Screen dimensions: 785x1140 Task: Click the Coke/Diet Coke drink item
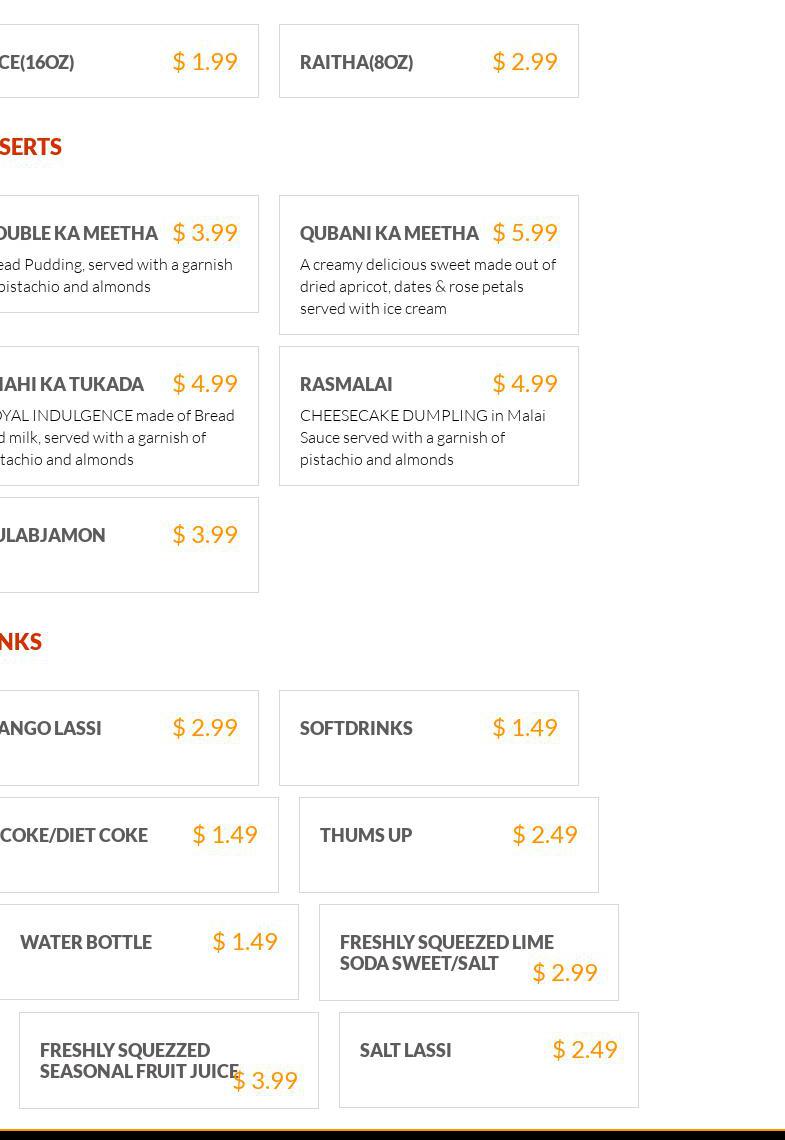[74, 836]
